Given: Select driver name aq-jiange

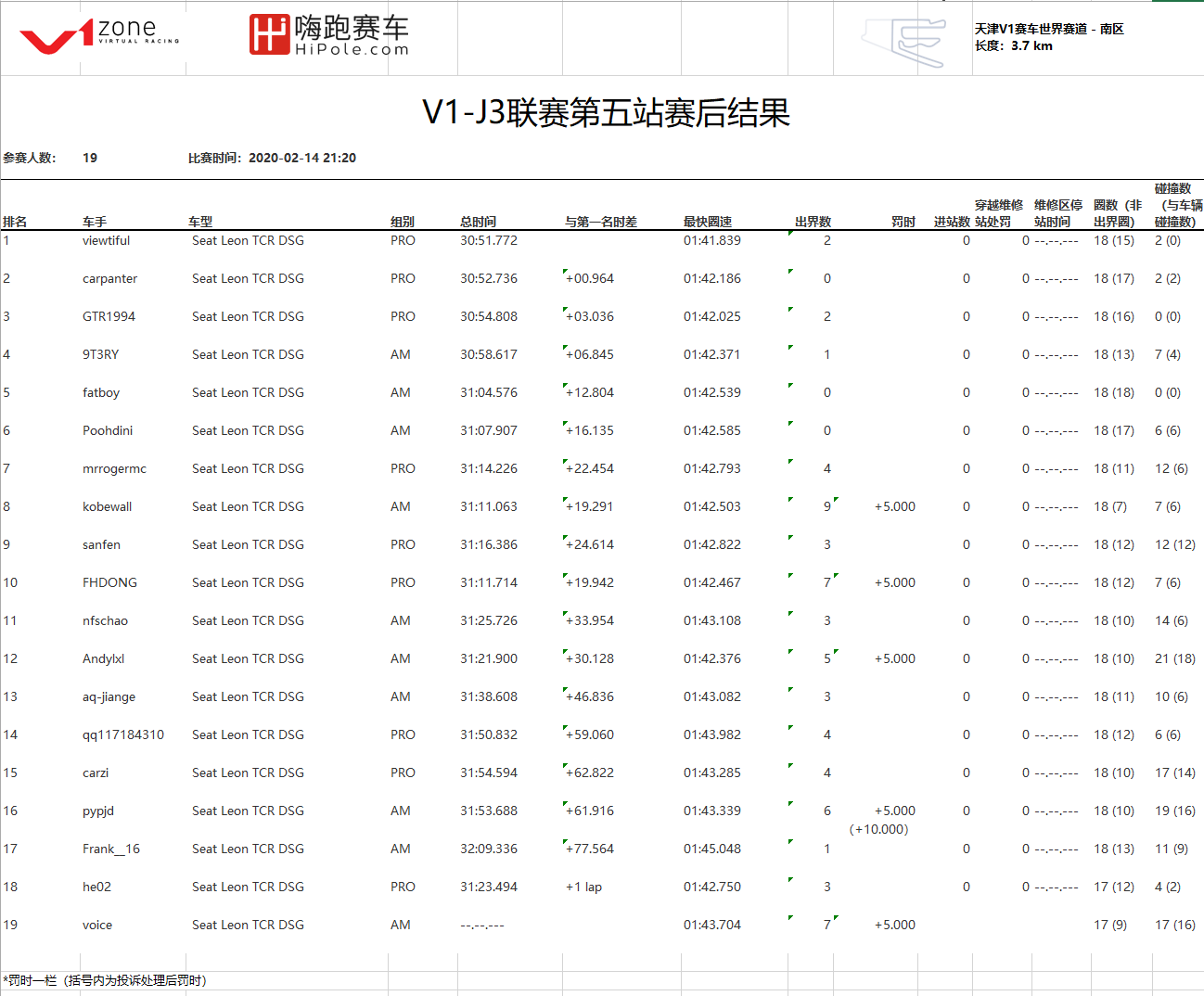Looking at the screenshot, I should 109,696.
